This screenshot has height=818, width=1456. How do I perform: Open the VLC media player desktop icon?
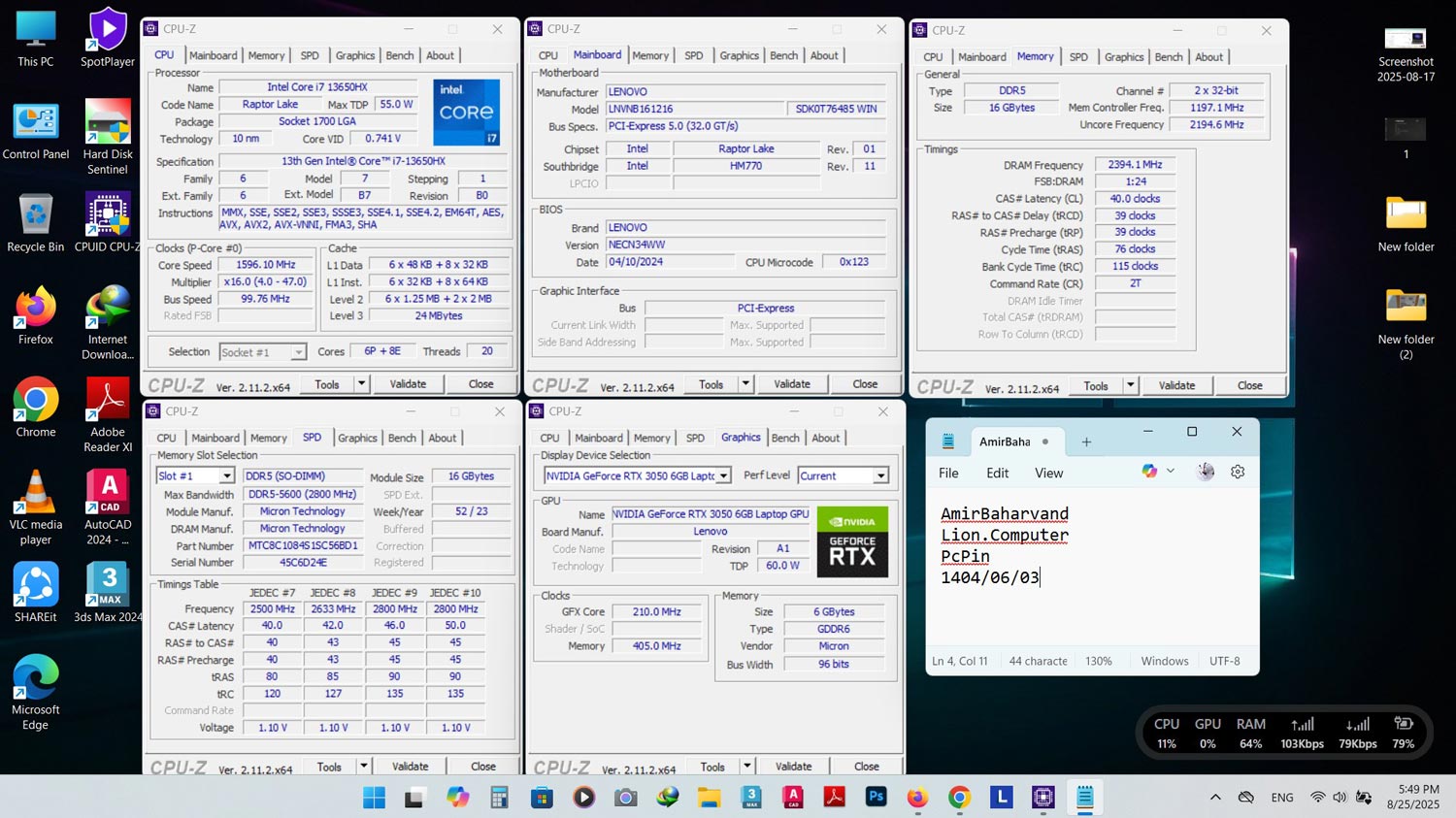point(36,507)
